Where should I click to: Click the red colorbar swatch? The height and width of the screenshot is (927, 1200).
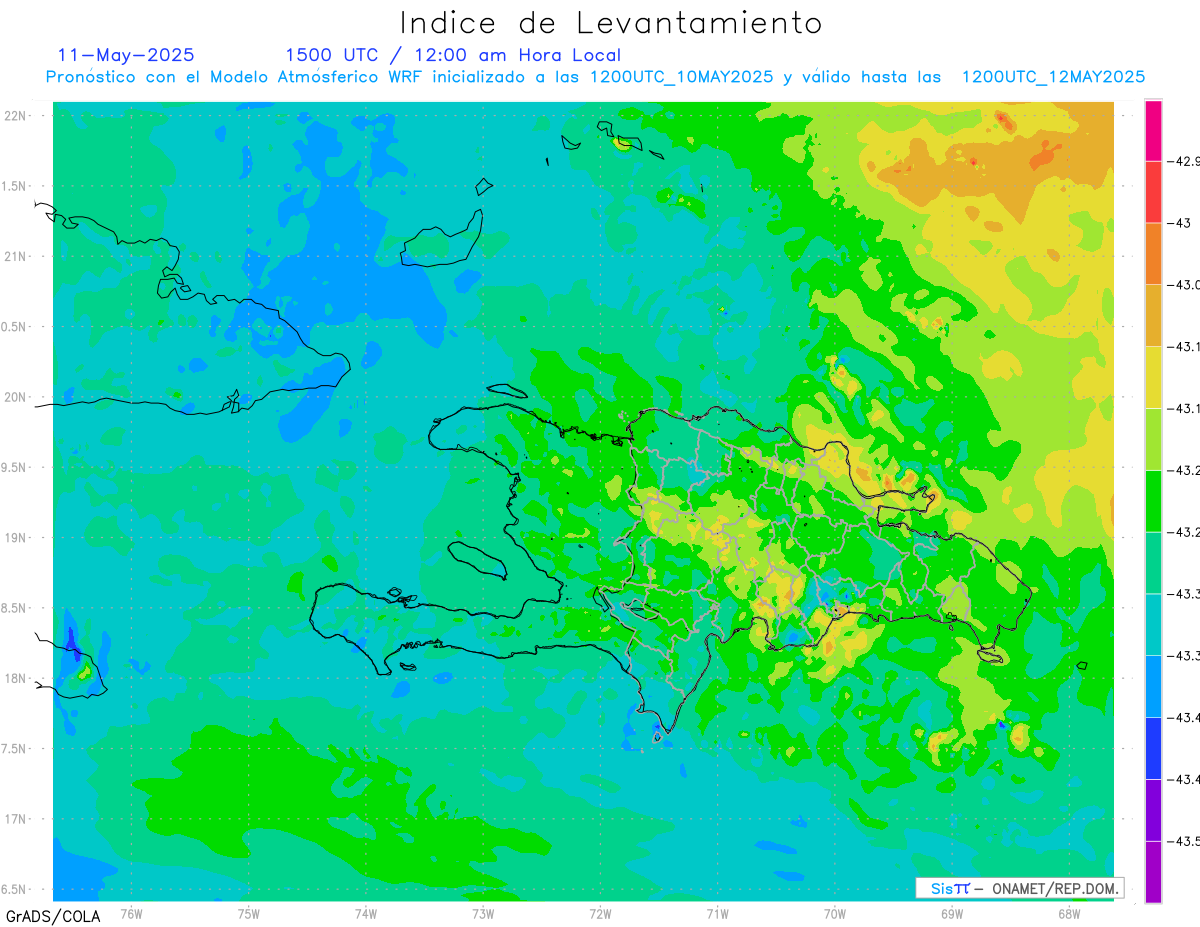point(1153,192)
